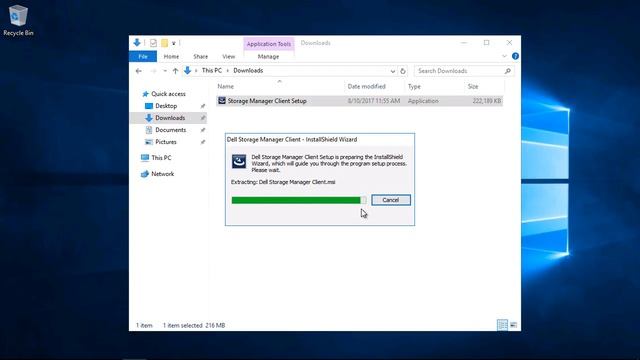Open the Customize Quick Access Toolbar arrow

(173, 43)
